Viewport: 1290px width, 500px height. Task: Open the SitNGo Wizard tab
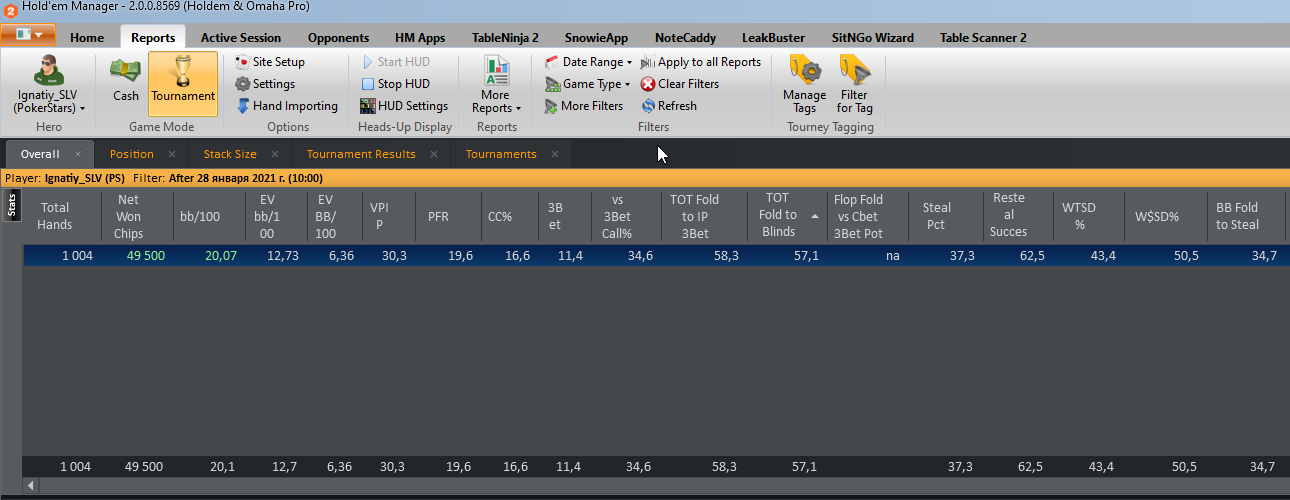click(872, 38)
